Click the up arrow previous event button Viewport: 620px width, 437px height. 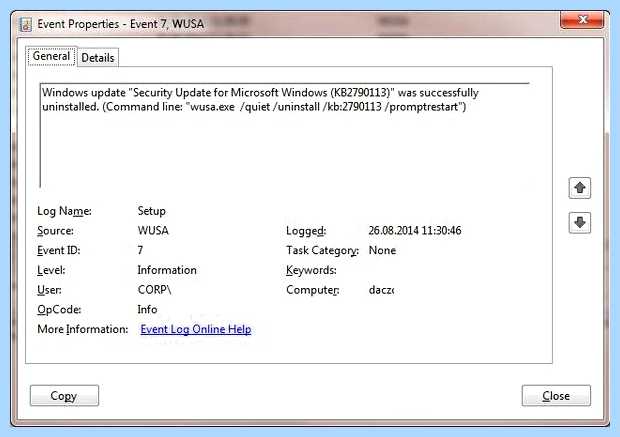(580, 188)
